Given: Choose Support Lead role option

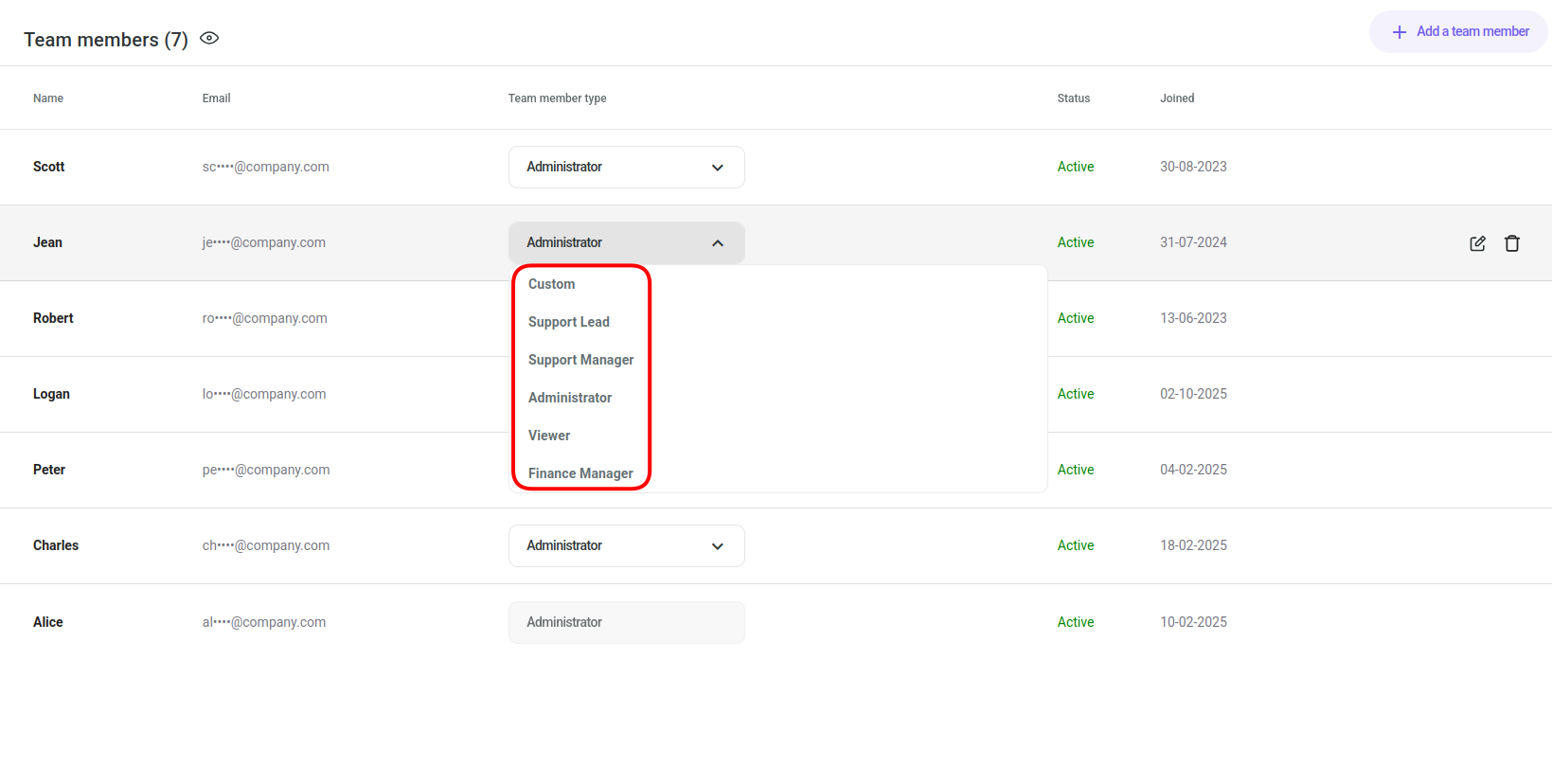Looking at the screenshot, I should point(569,322).
